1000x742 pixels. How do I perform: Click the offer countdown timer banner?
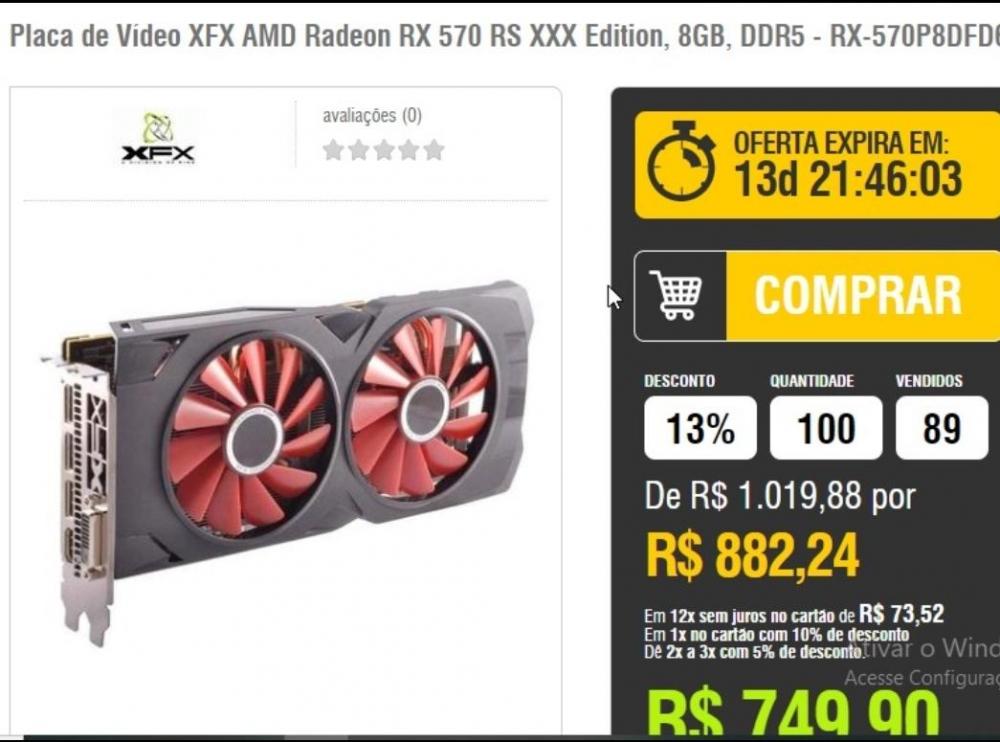coord(817,165)
